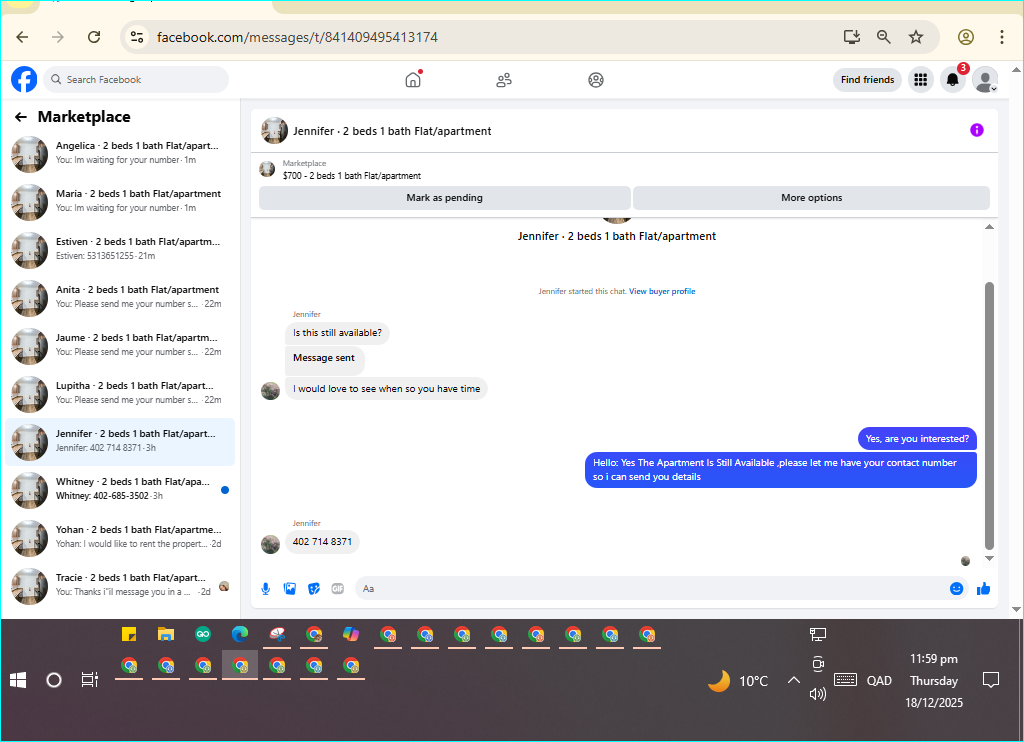Click the attach photo icon
1024x742 pixels.
290,589
